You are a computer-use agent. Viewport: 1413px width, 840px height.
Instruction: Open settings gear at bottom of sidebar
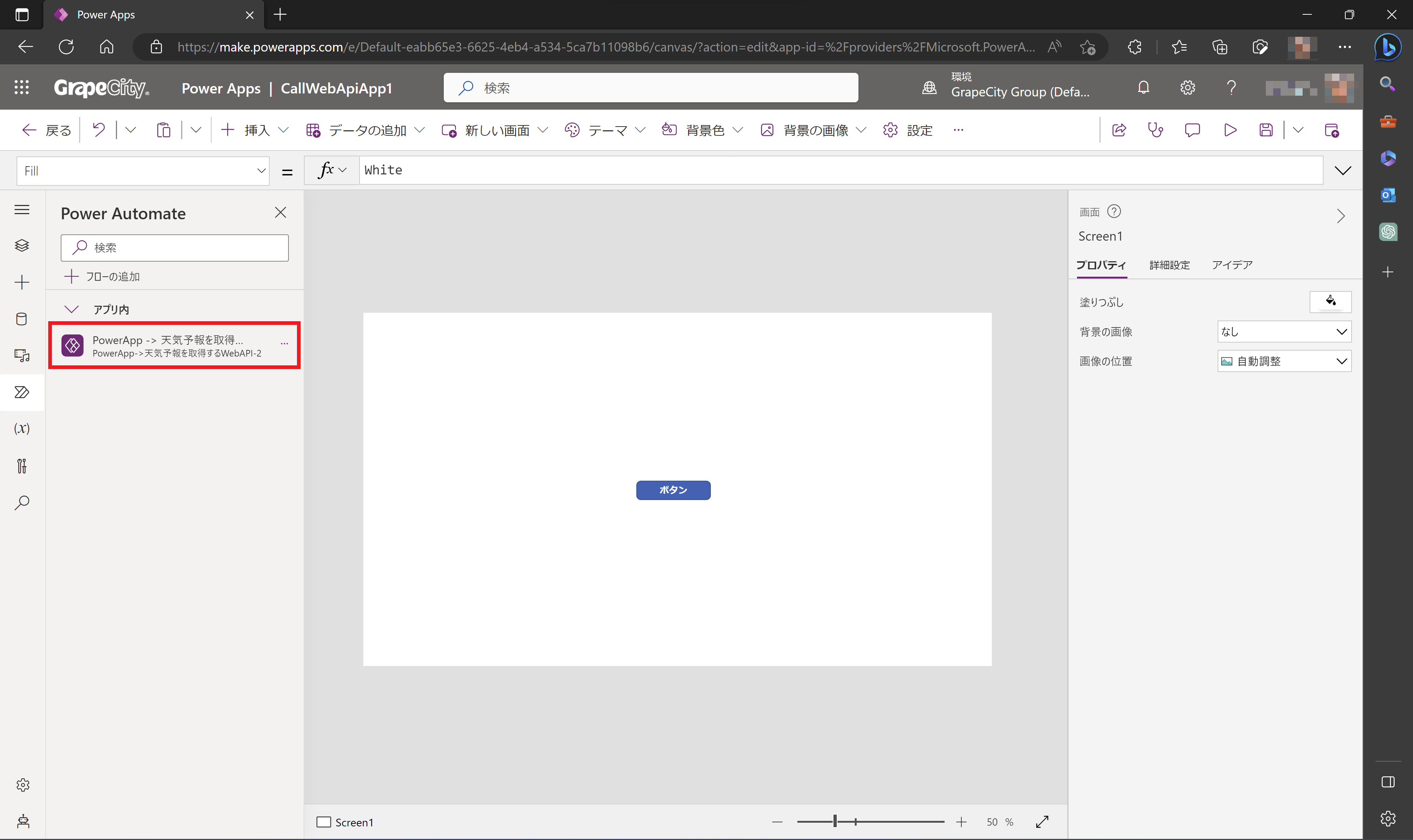point(23,785)
